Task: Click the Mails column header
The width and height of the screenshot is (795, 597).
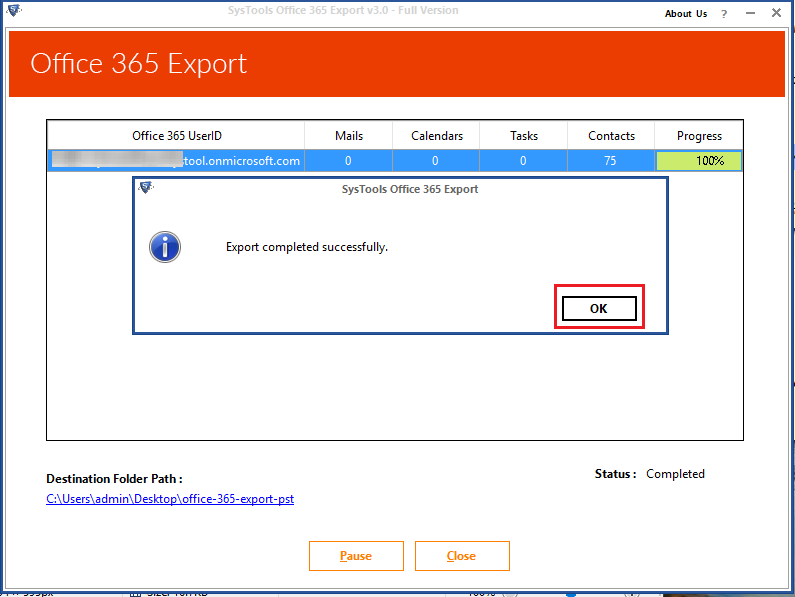Action: pyautogui.click(x=349, y=136)
